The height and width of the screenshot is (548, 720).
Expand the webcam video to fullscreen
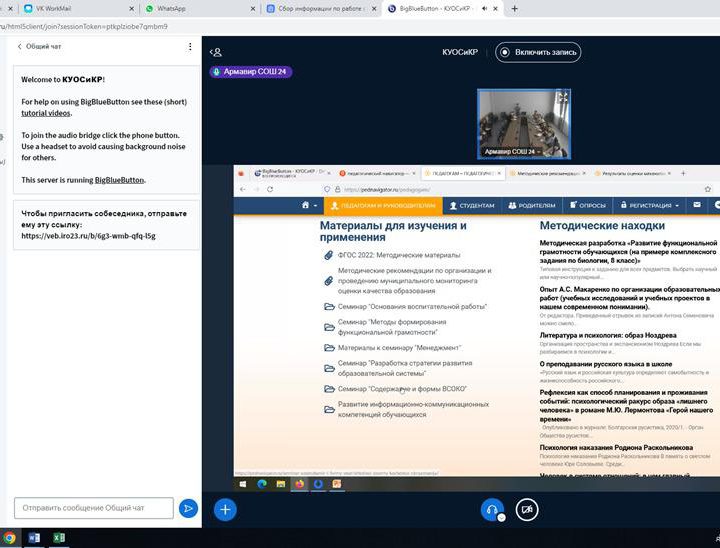tap(563, 98)
